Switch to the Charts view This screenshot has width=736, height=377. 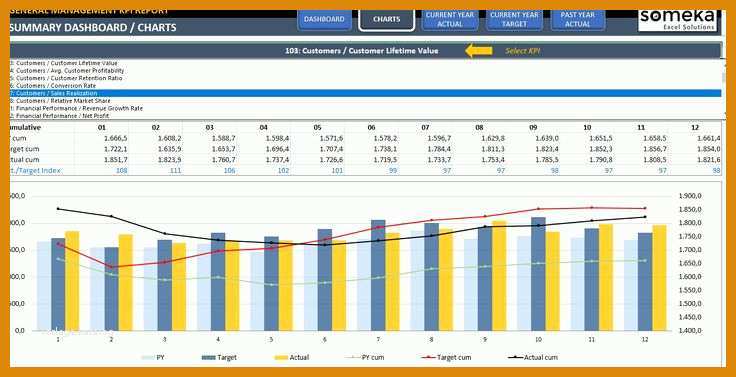386,20
